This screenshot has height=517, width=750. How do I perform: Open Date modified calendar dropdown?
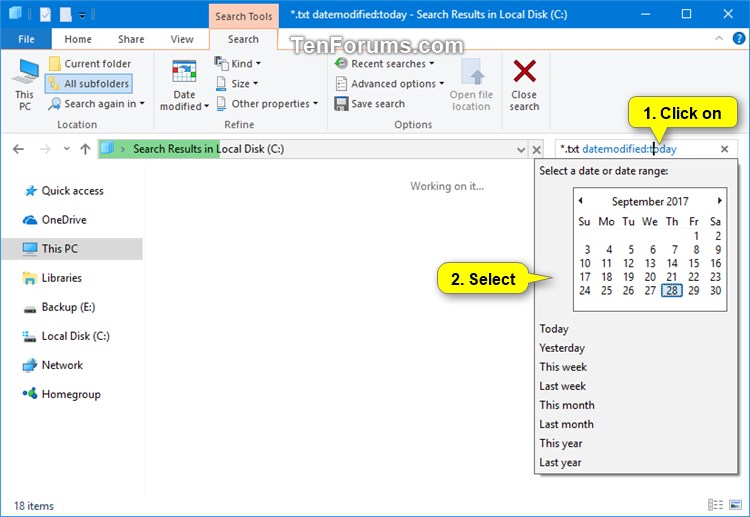[x=184, y=85]
